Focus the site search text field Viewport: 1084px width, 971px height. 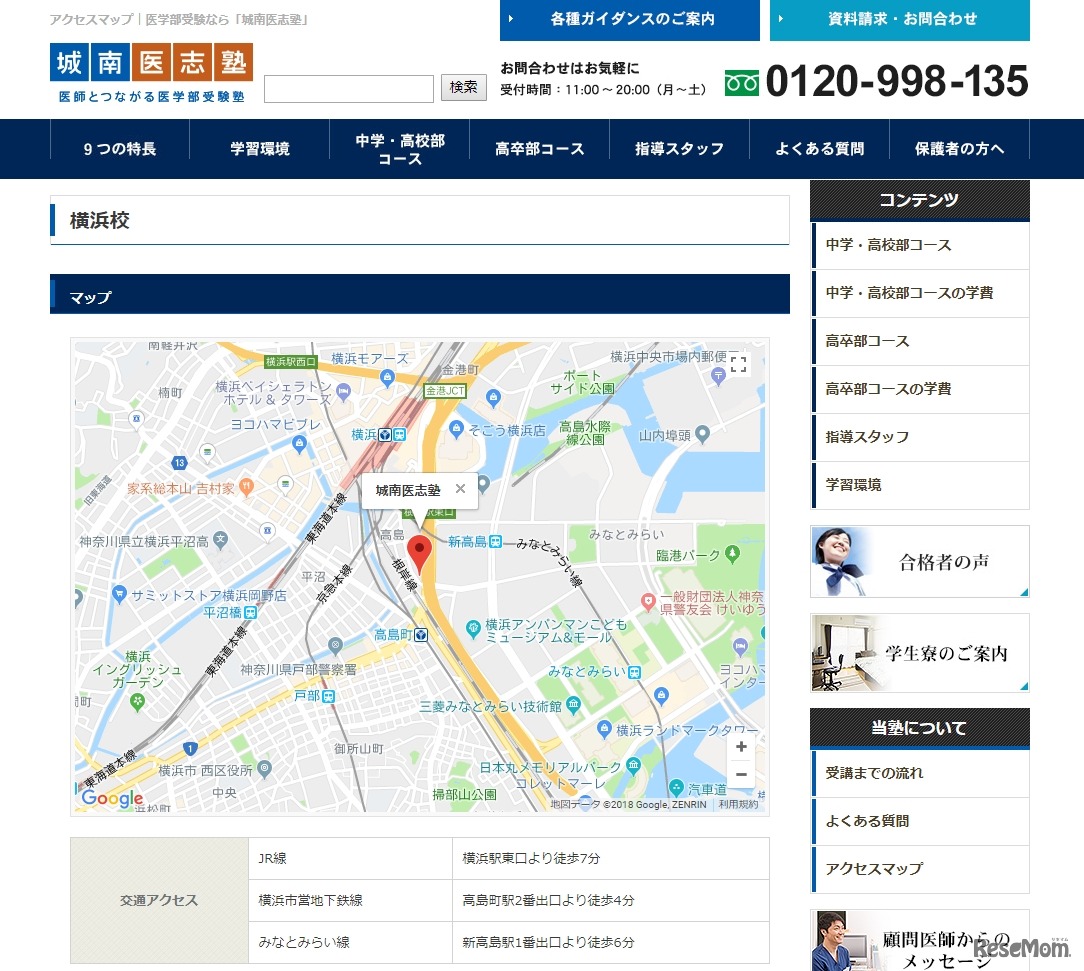point(348,89)
